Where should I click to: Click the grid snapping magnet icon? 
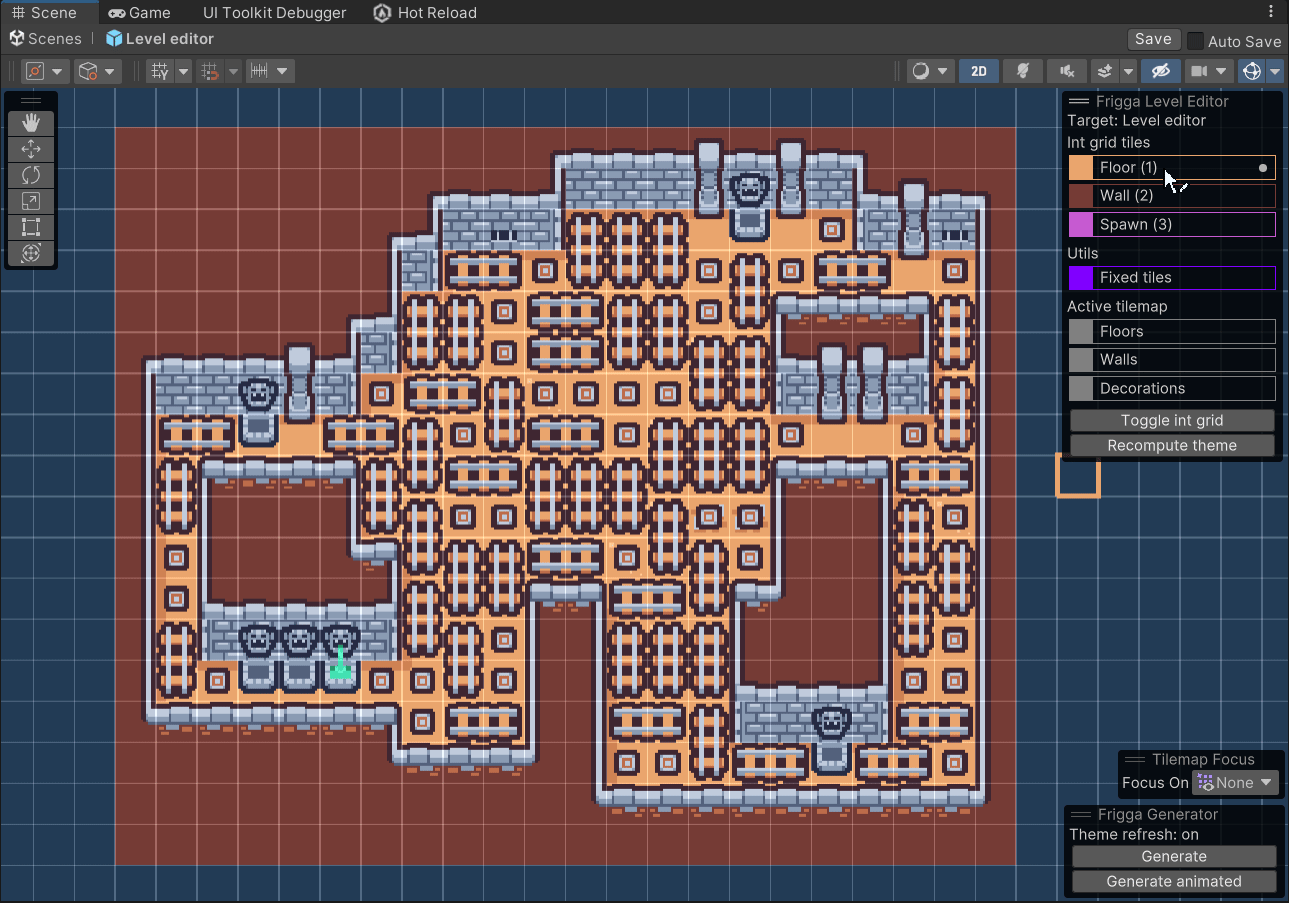tap(210, 71)
